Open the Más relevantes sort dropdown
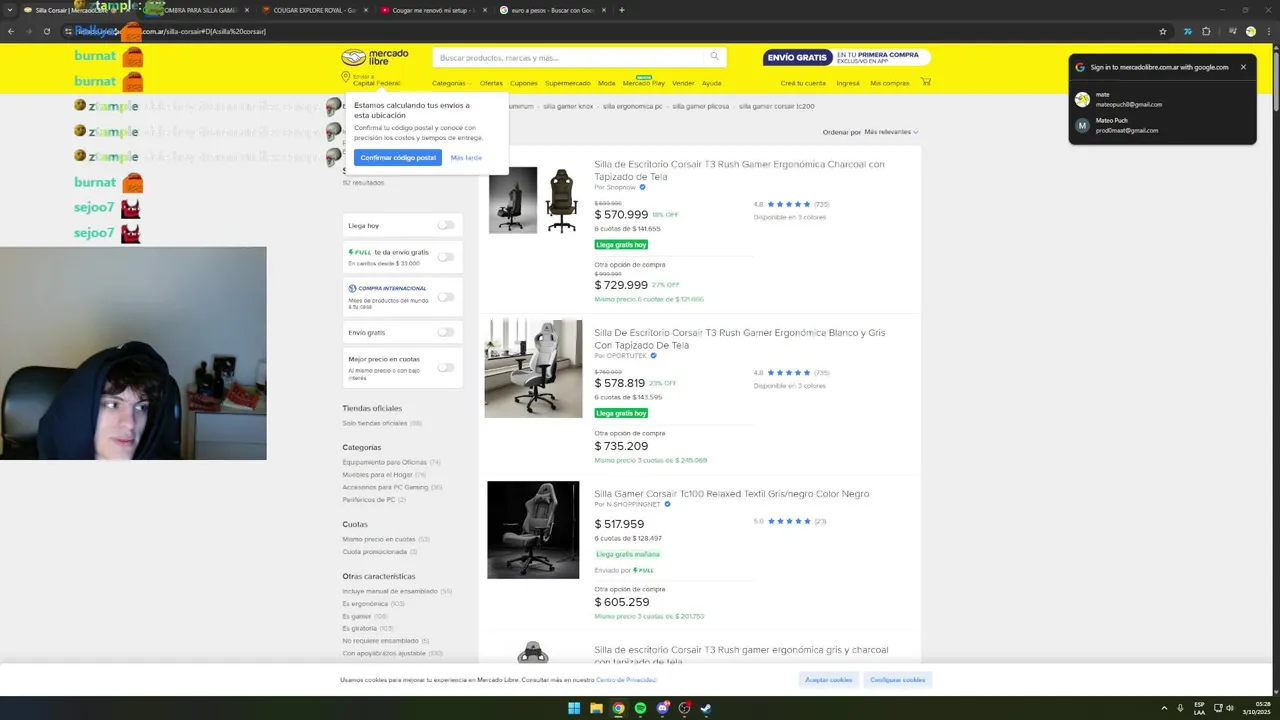Viewport: 1280px width, 720px height. point(891,132)
